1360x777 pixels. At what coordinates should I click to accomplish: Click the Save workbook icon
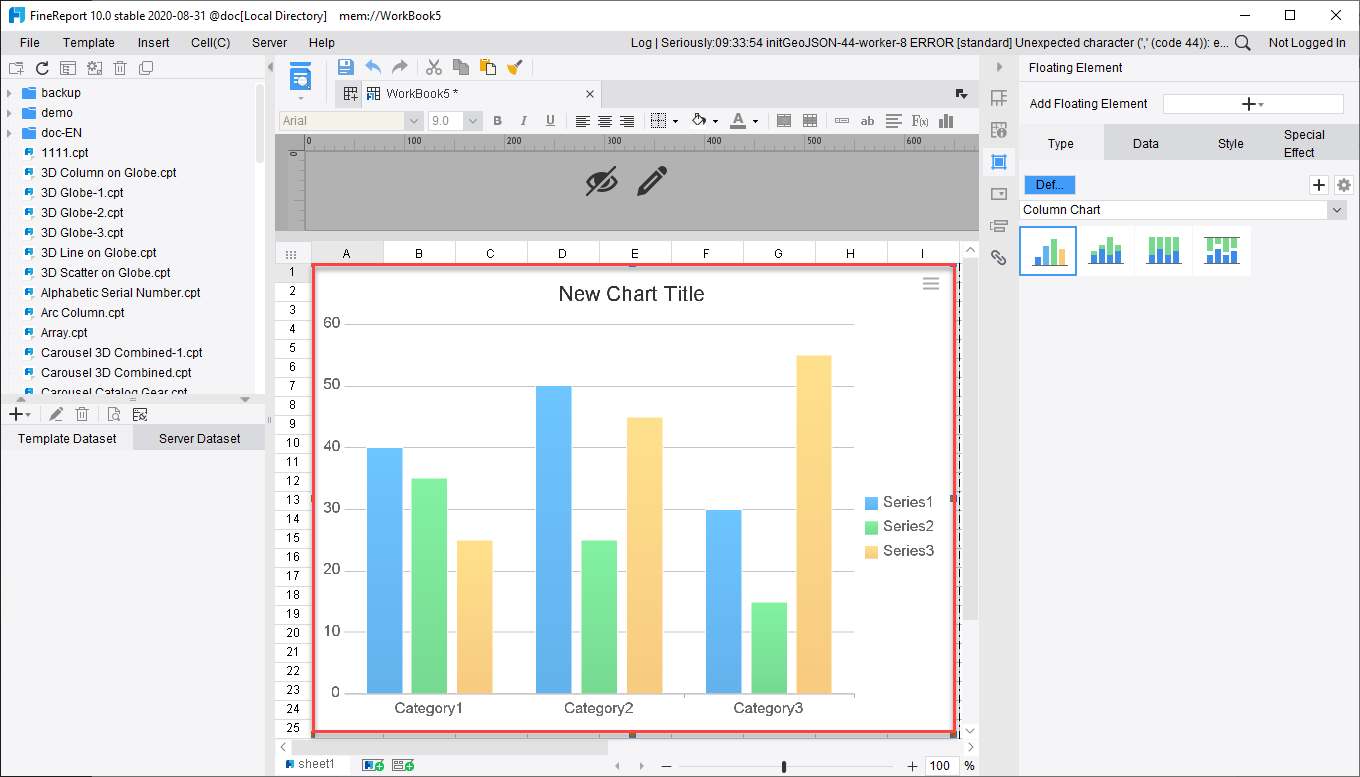coord(346,67)
